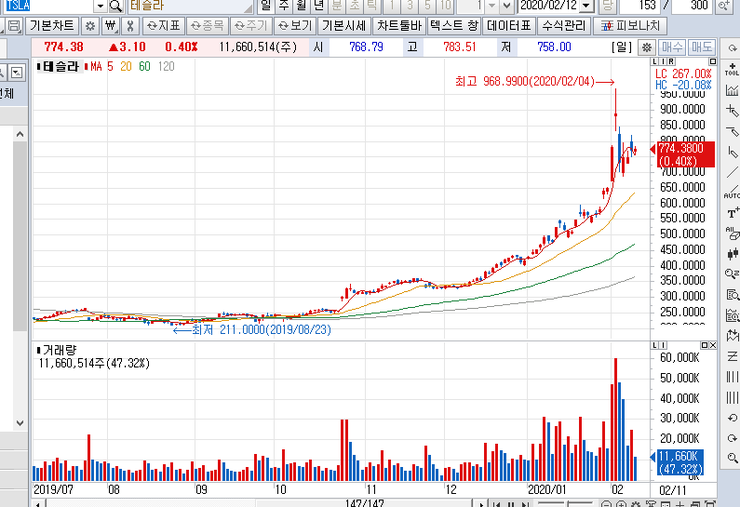The image size is (740, 507).
Task: Click the undo arrow in right toolbar
Action: 732,418
